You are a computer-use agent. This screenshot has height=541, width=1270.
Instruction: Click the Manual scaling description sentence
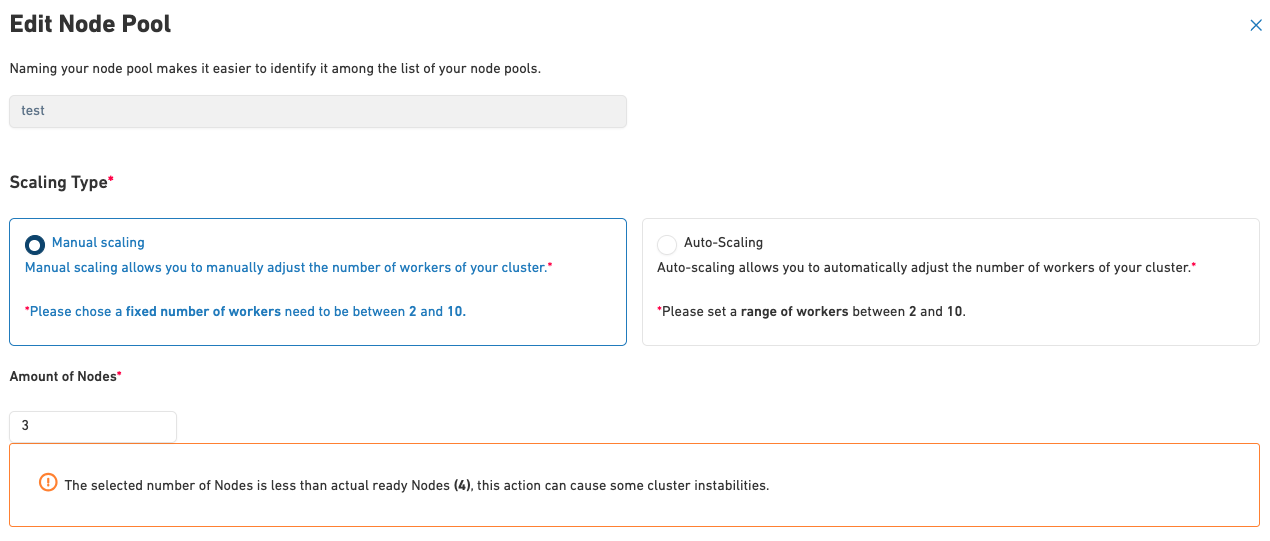[288, 268]
